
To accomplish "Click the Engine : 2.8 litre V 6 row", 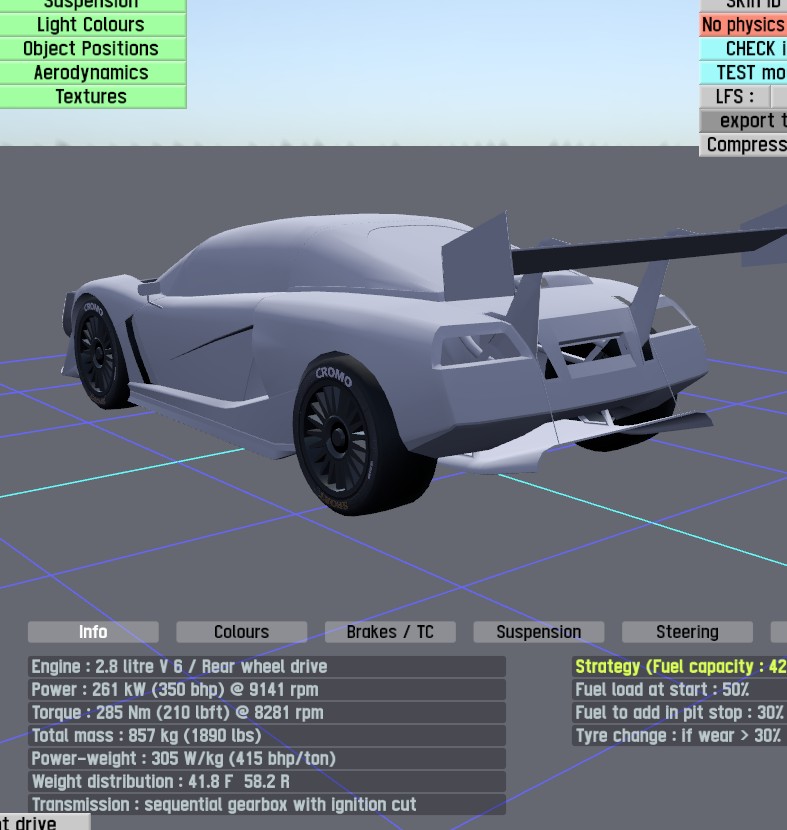I will point(267,667).
